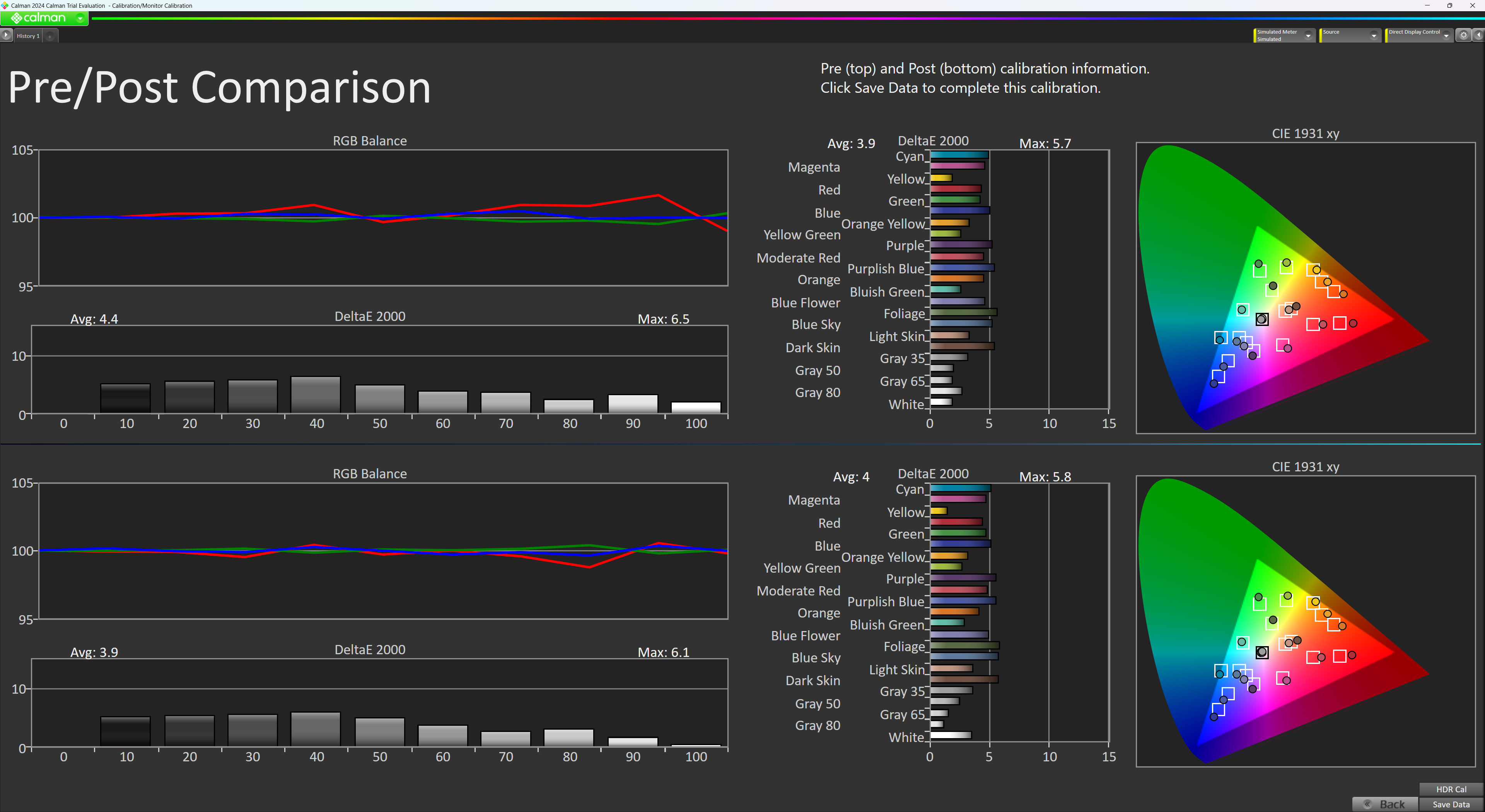Viewport: 1485px width, 812px height.
Task: Click the pre-calibration Cyan DeltaE bar
Action: coord(959,154)
